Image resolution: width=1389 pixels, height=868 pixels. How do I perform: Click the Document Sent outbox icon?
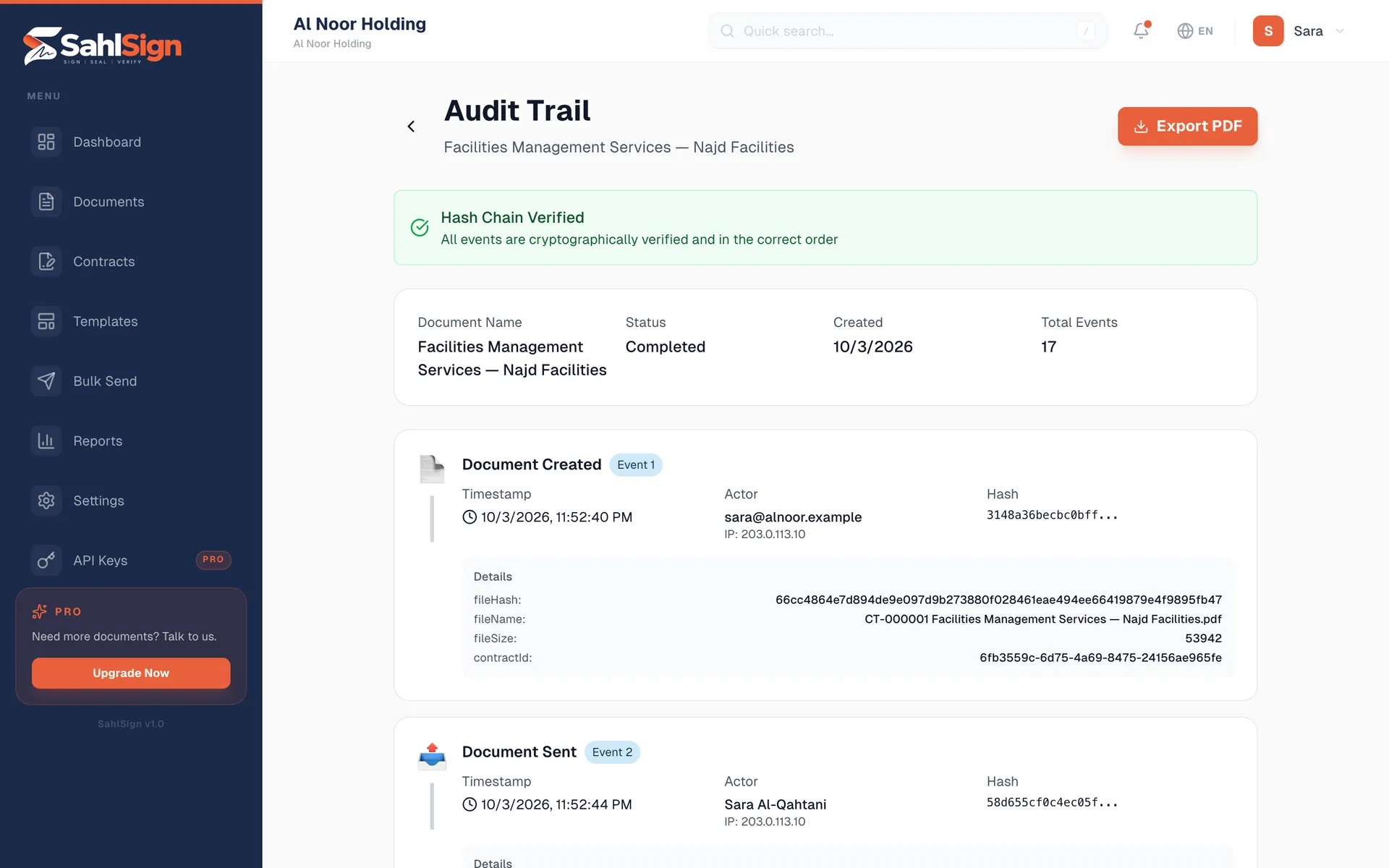[432, 756]
